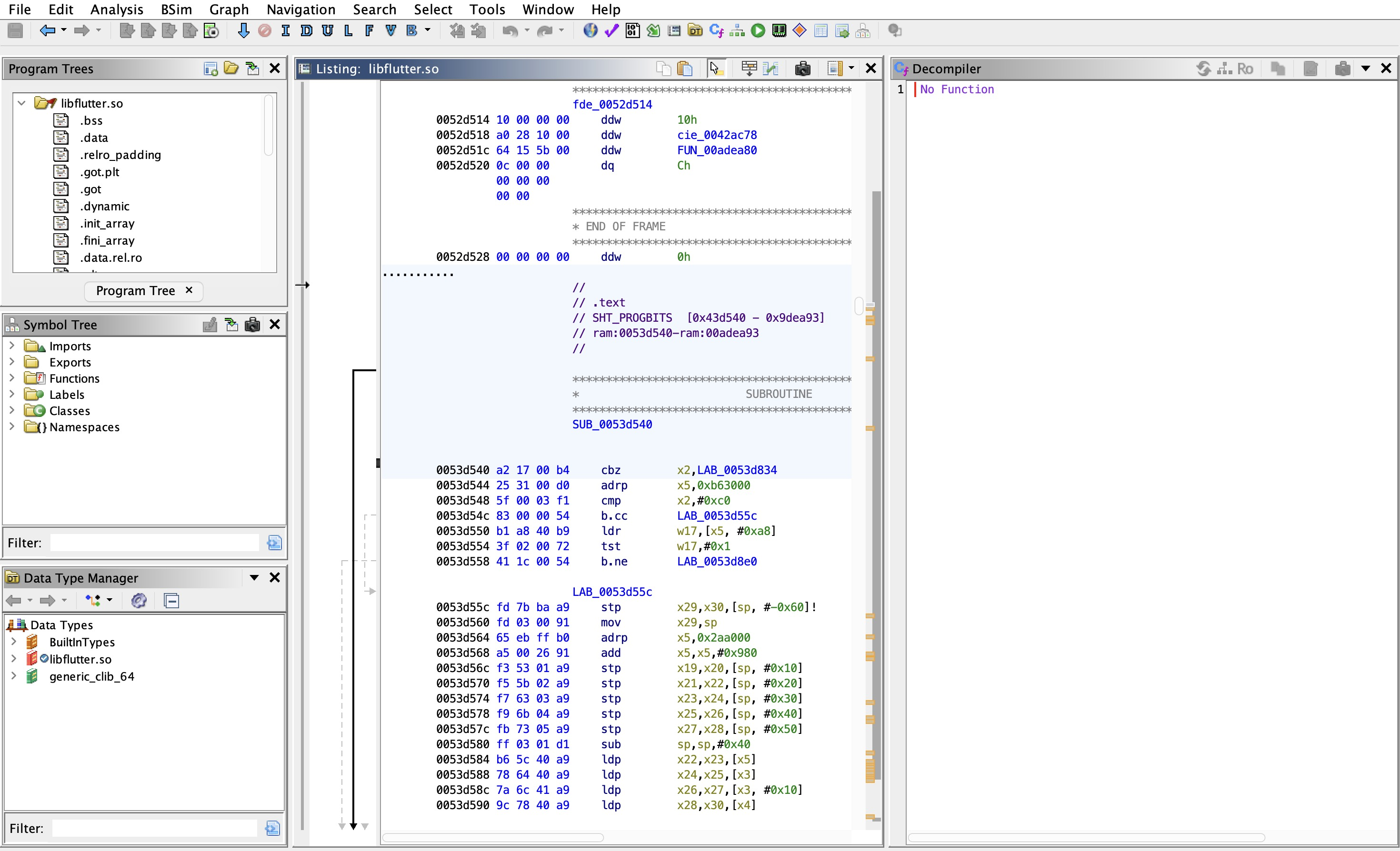Open the back-history dropdown arrow
The image size is (1400, 851).
click(64, 30)
